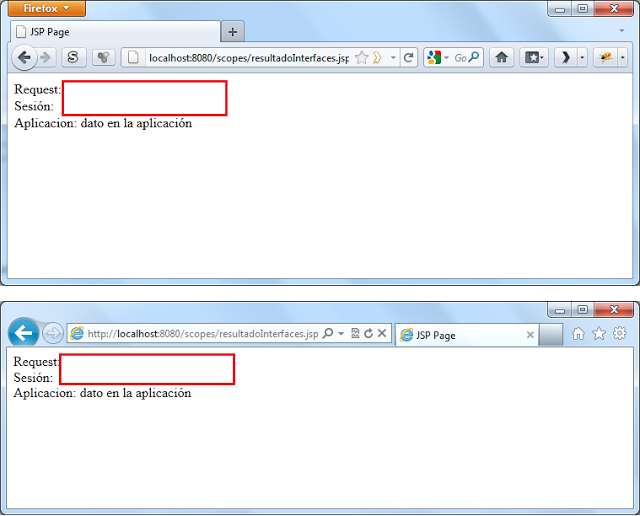Open the Firefox URL history dropdown arrow

click(393, 58)
